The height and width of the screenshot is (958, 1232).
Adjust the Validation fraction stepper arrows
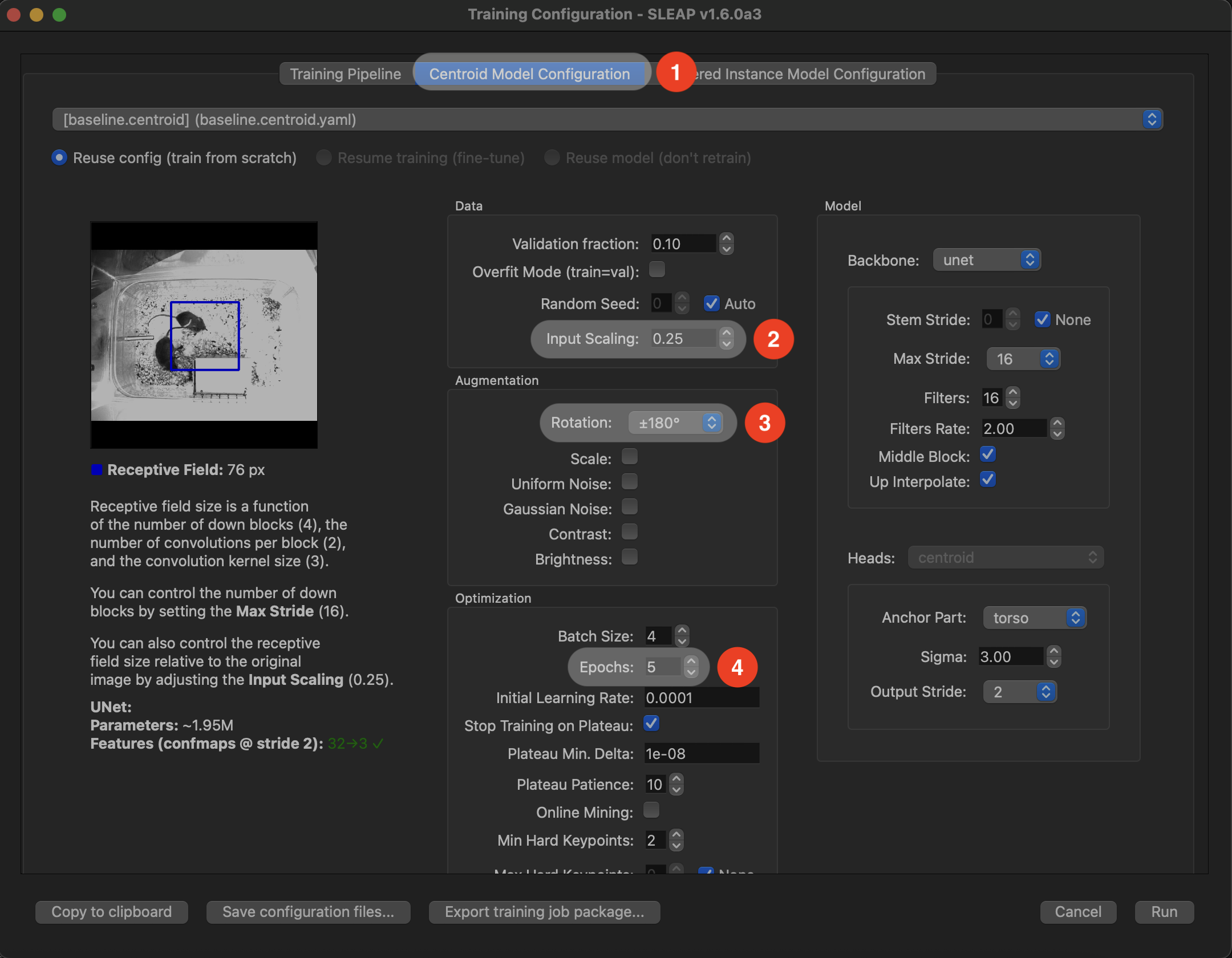(726, 243)
